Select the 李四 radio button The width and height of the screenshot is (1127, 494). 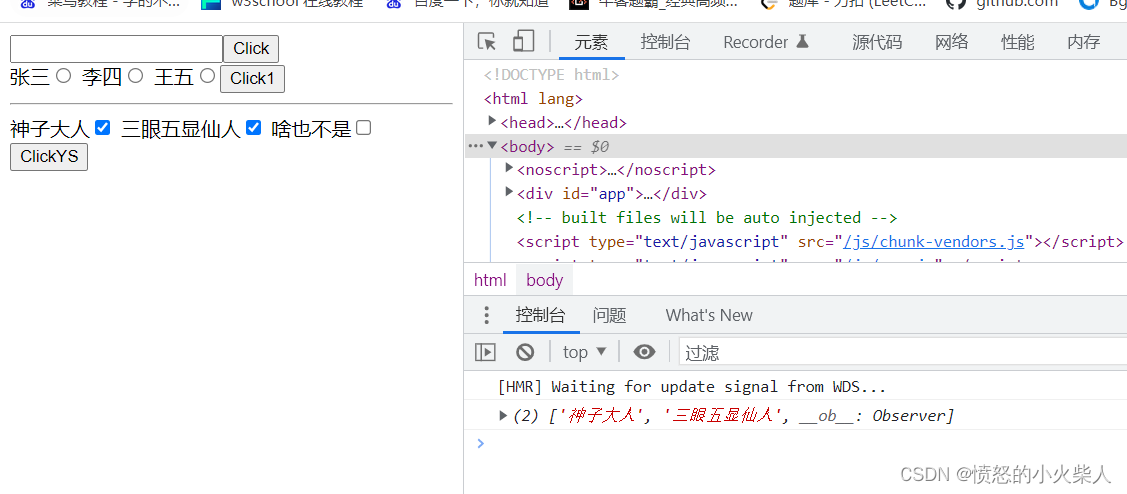point(135,75)
